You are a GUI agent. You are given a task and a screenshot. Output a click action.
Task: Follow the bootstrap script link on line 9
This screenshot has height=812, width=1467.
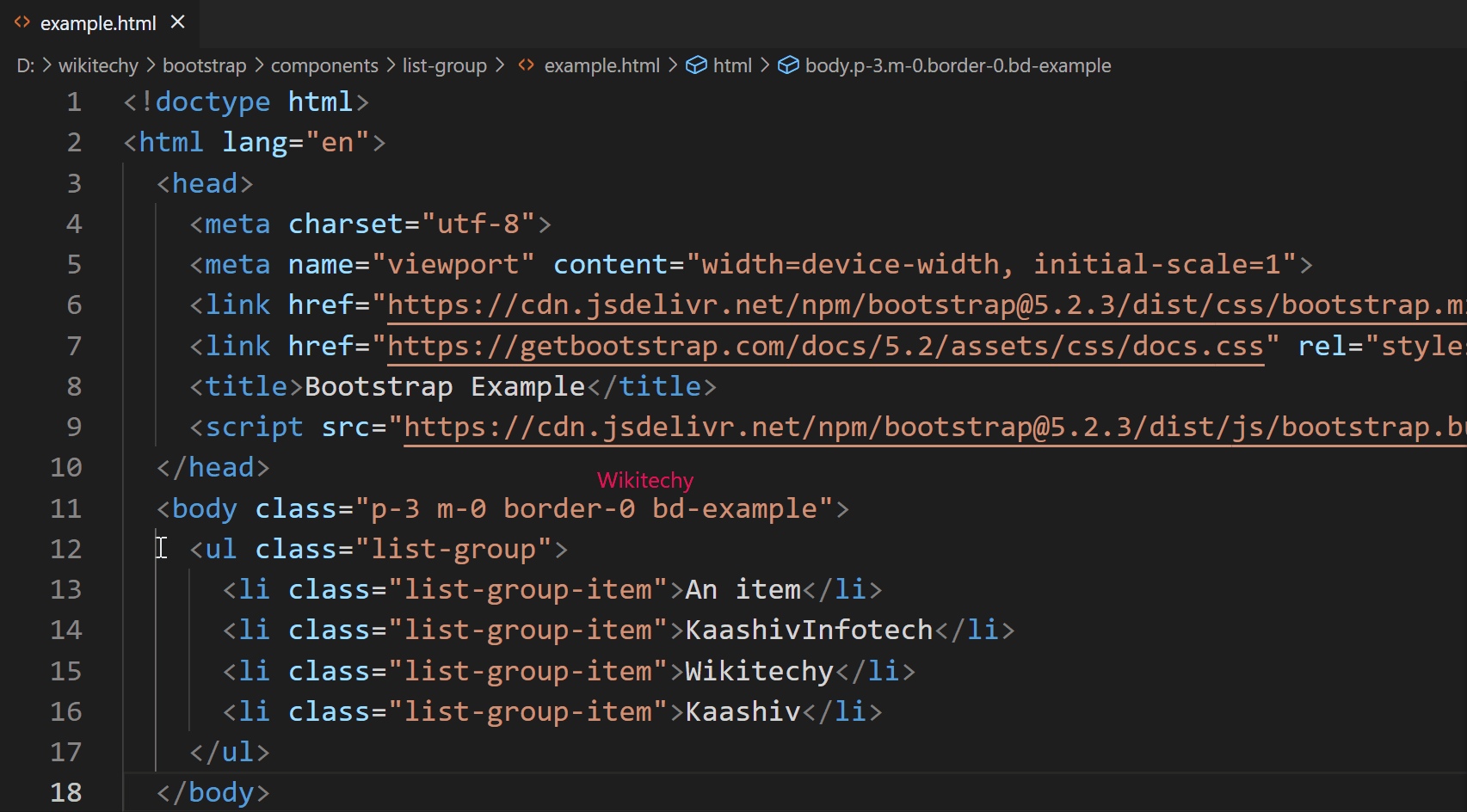[x=860, y=426]
